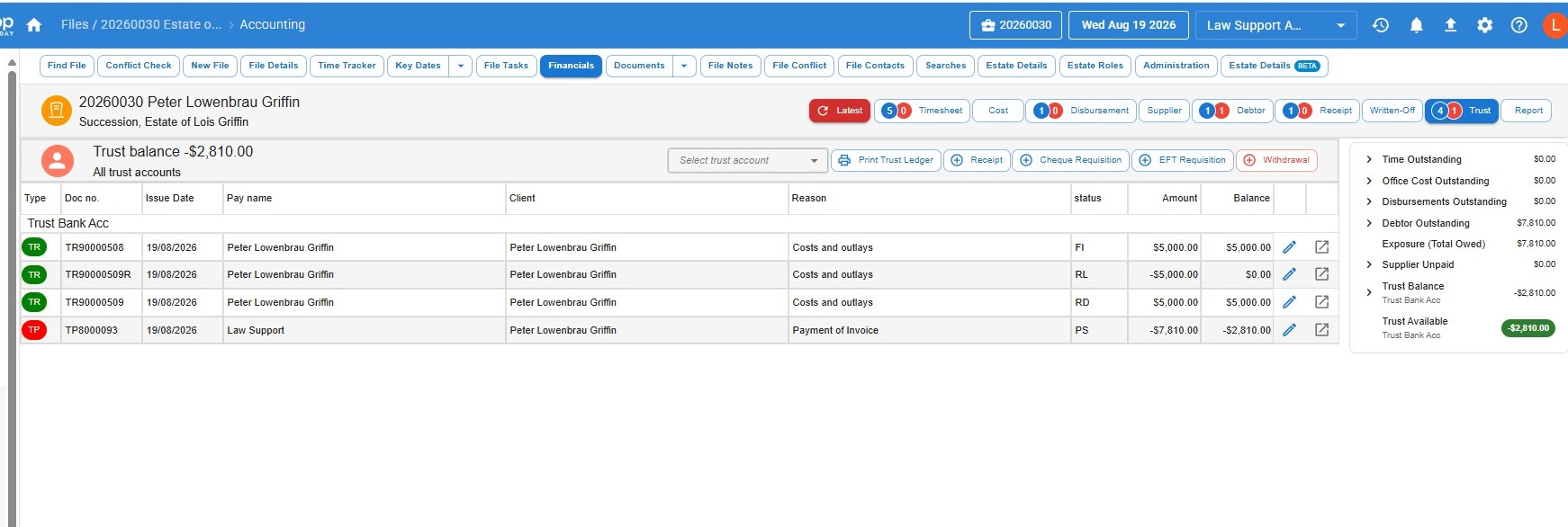Click the orange file type icon
The height and width of the screenshot is (527, 1568).
coord(56,111)
